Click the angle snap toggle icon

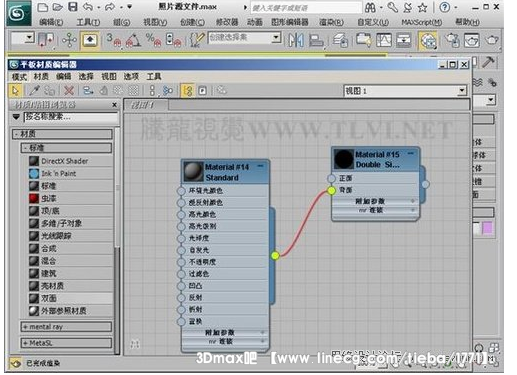click(x=133, y=40)
